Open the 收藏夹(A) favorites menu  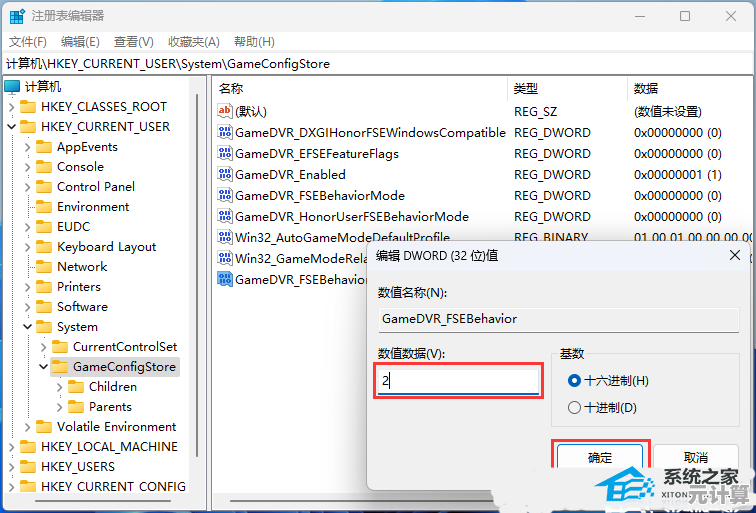click(193, 41)
